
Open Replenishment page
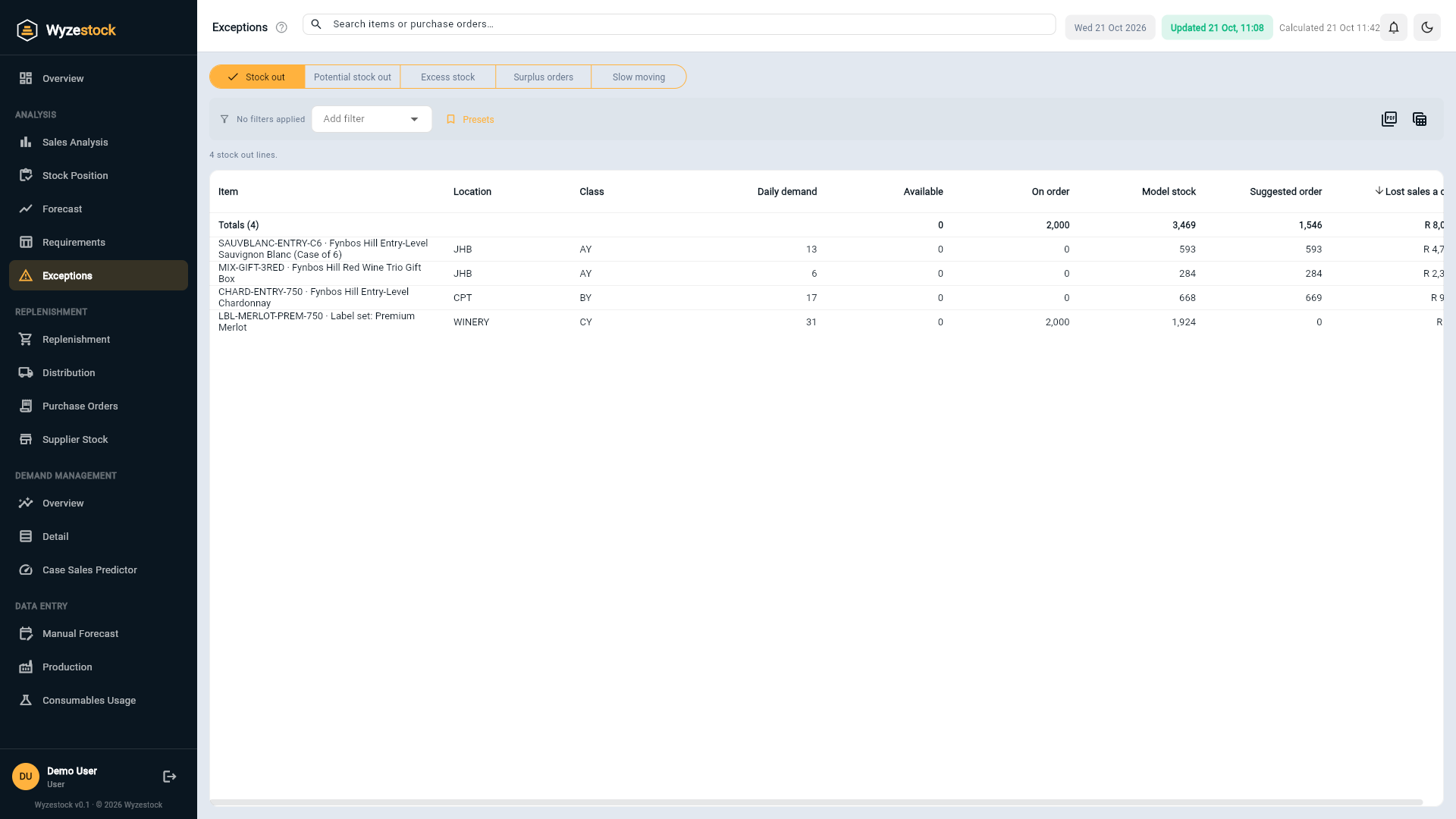[99, 340]
